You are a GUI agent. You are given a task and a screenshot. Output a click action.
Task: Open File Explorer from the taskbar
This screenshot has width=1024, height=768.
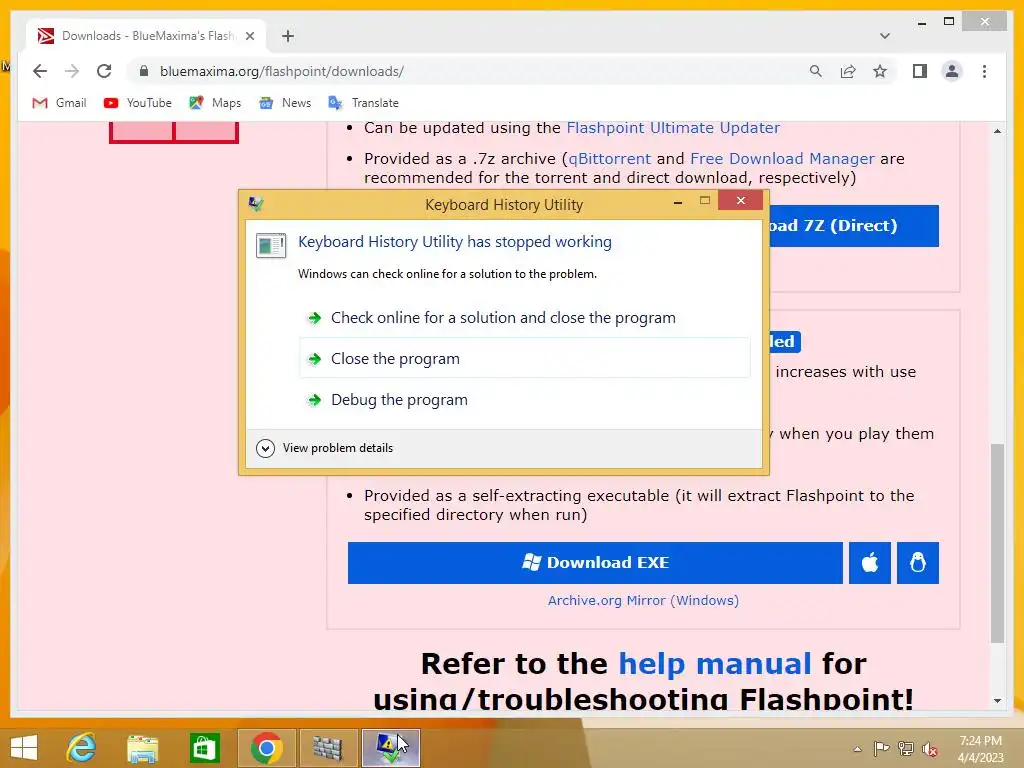pyautogui.click(x=142, y=748)
